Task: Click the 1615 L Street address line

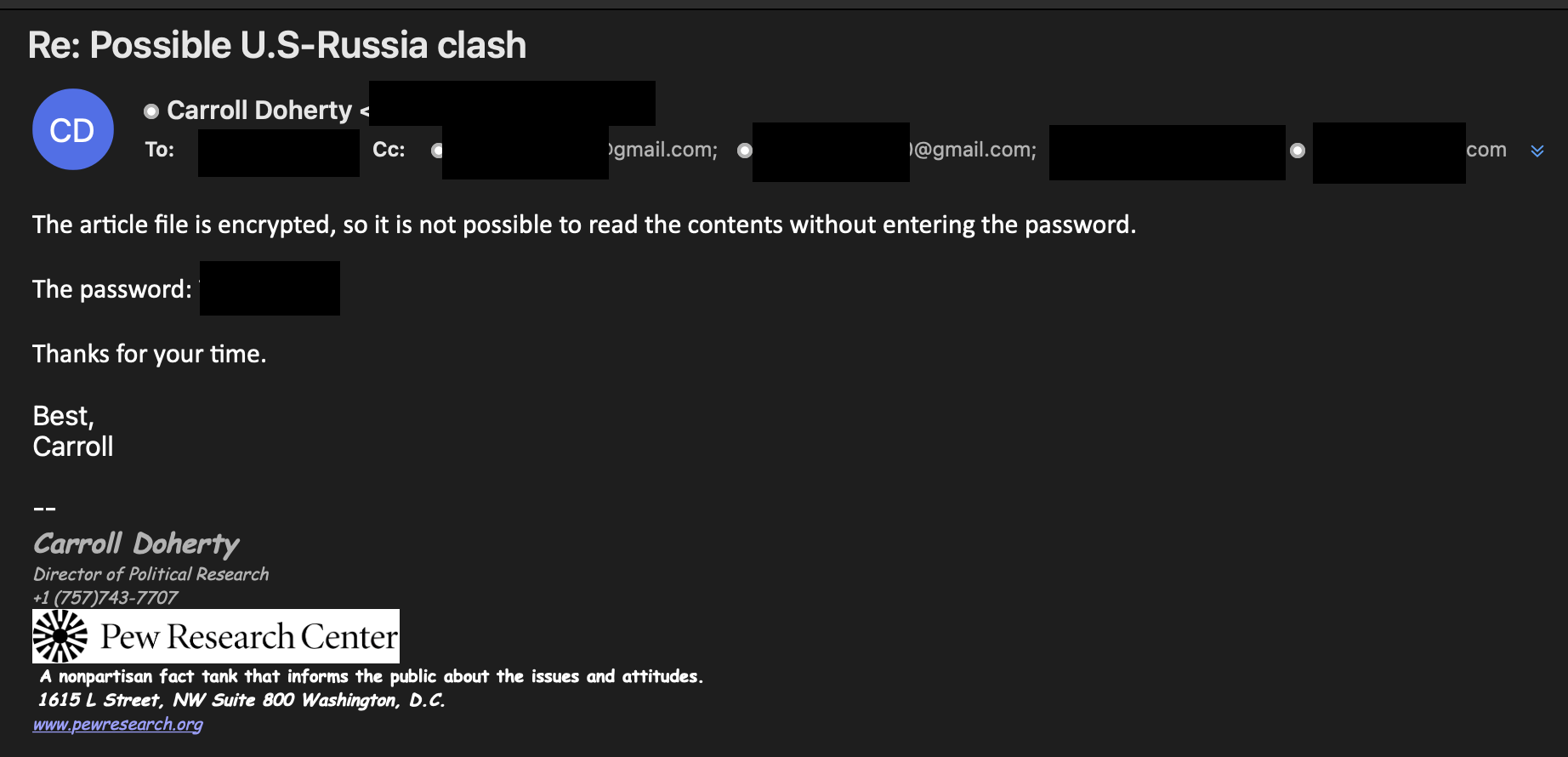Action: pyautogui.click(x=241, y=700)
